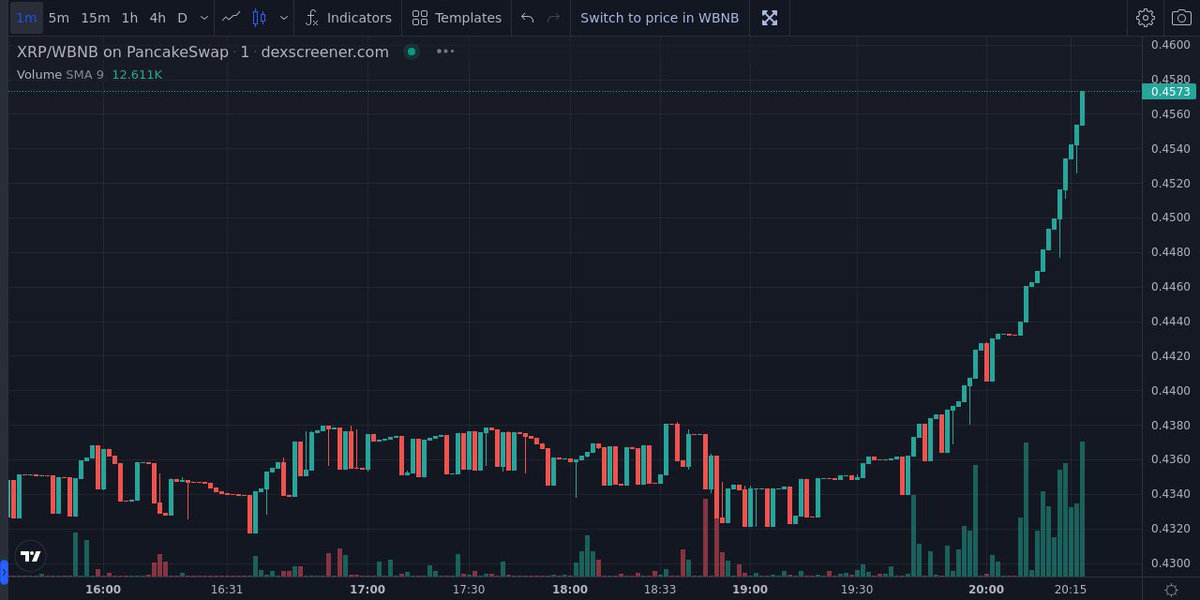This screenshot has width=1200, height=600.
Task: Open the price scale settings icon
Action: (1170, 589)
